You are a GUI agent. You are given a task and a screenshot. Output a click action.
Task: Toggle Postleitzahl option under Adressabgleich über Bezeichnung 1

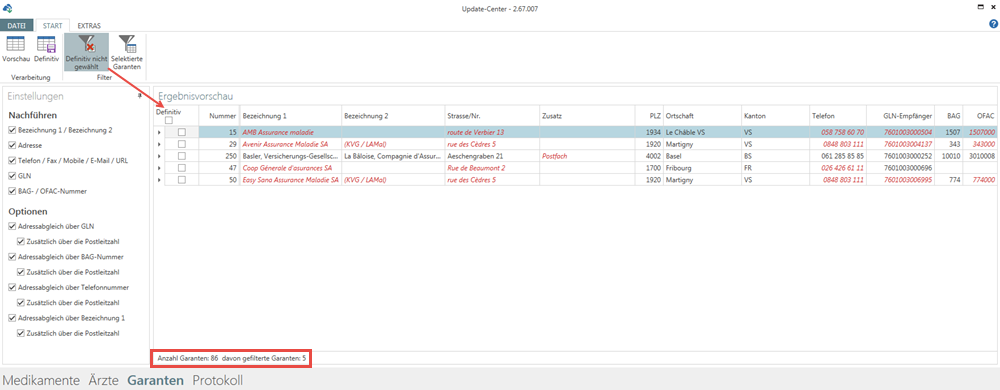click(21, 333)
